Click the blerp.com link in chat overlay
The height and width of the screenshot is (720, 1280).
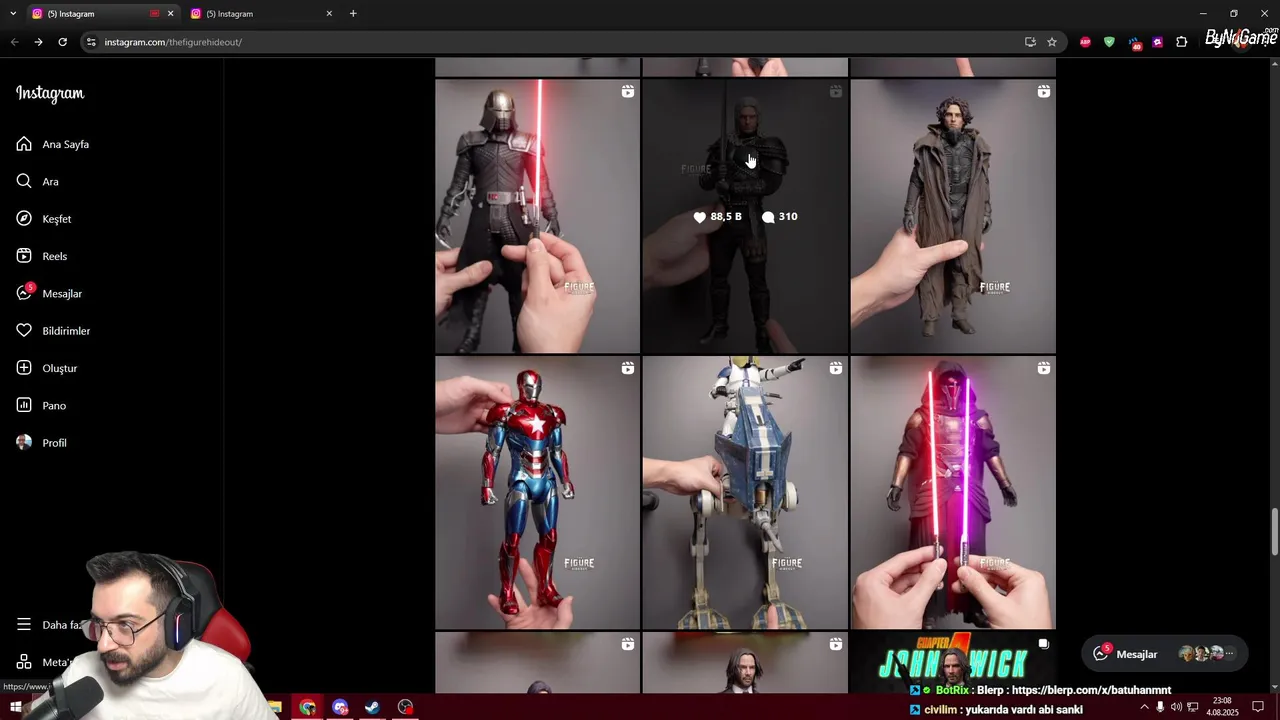tap(1090, 690)
